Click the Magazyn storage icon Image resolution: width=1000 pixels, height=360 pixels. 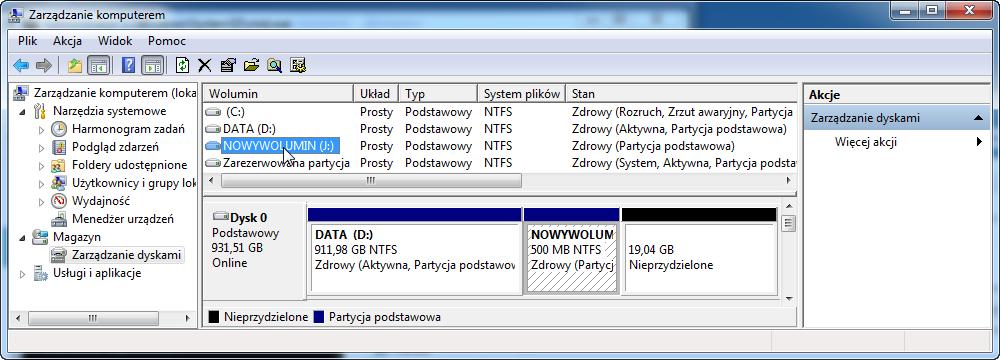pos(40,237)
